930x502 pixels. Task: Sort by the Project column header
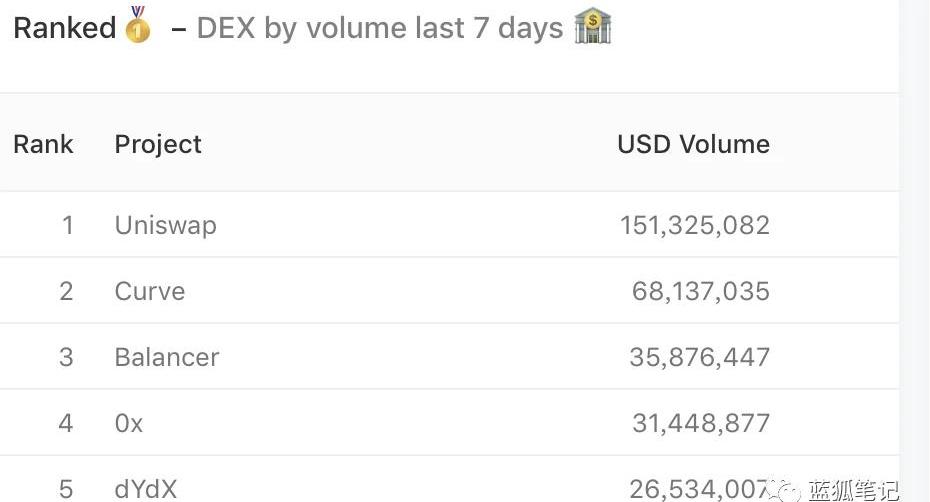[158, 144]
